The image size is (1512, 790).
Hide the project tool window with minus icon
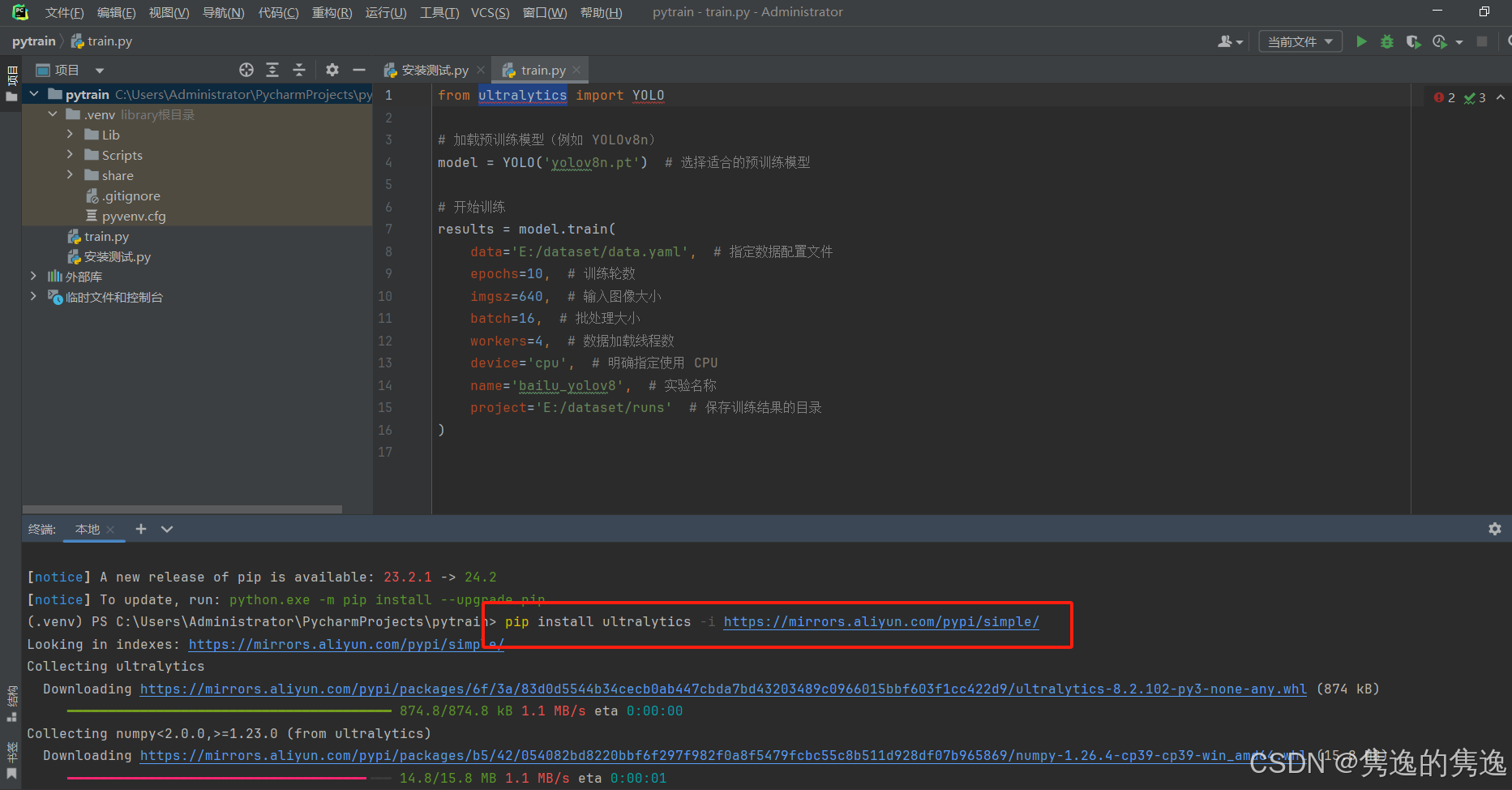point(358,70)
